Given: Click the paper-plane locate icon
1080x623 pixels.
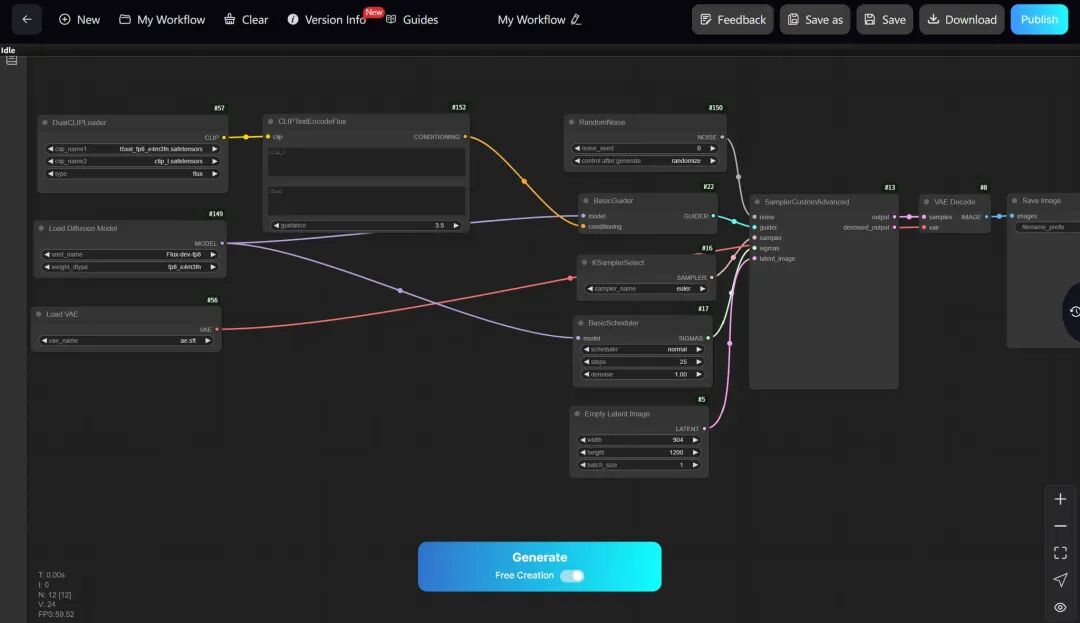Looking at the screenshot, I should pos(1060,580).
